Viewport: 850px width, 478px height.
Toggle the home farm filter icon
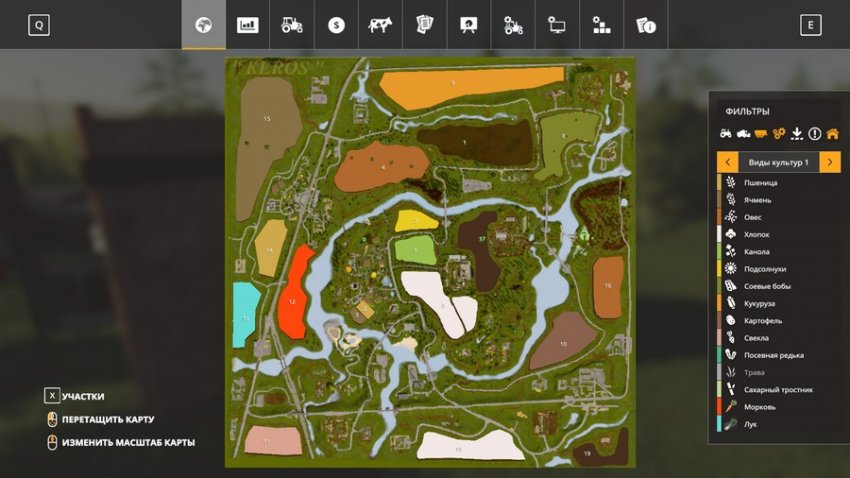pos(832,134)
